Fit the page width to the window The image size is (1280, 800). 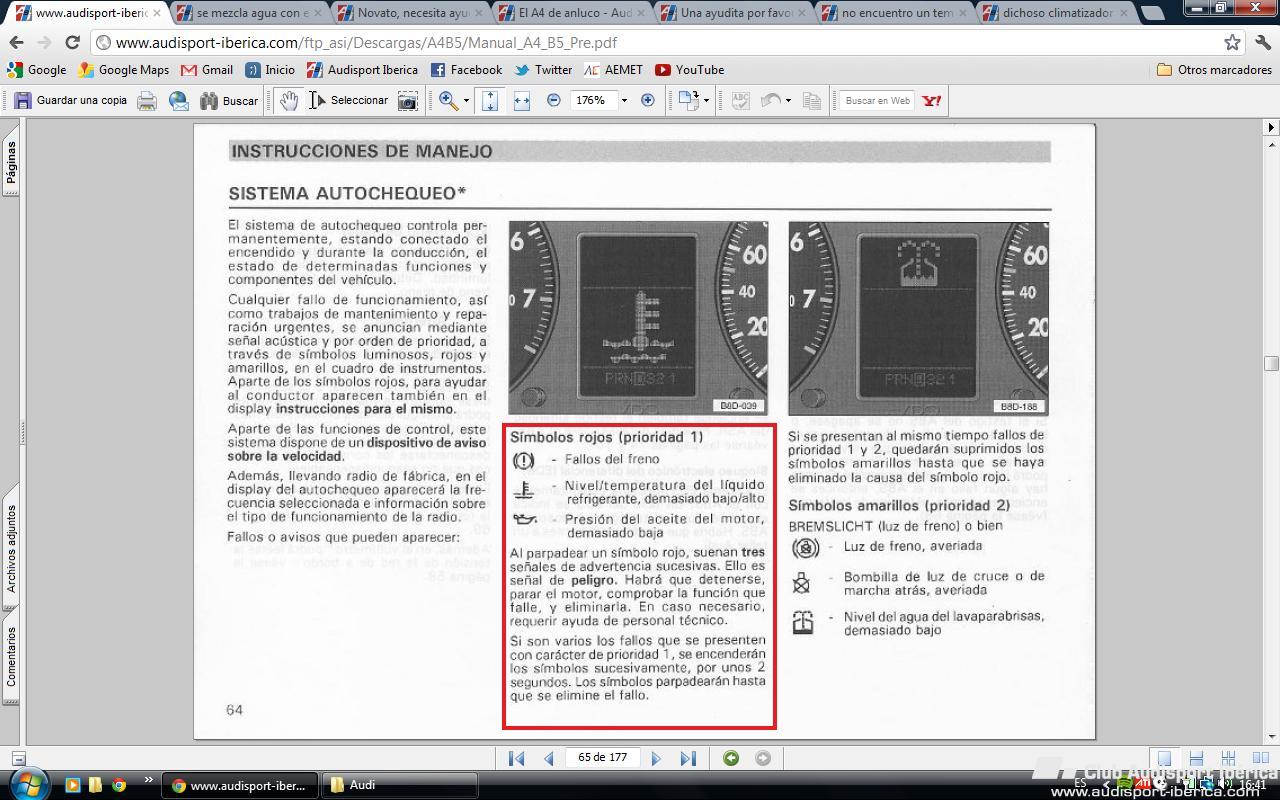coord(521,100)
